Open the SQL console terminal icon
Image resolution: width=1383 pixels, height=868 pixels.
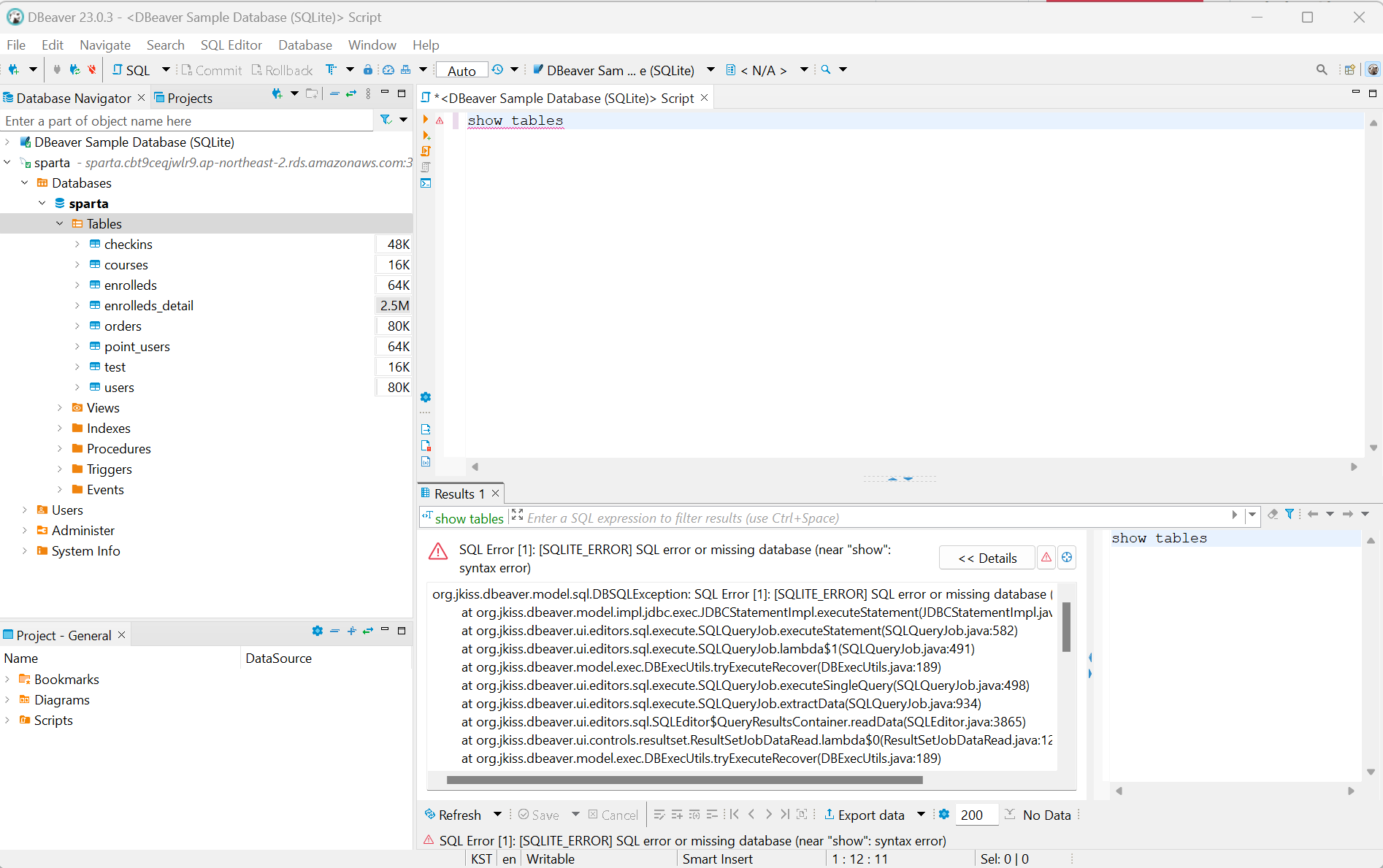tap(426, 183)
